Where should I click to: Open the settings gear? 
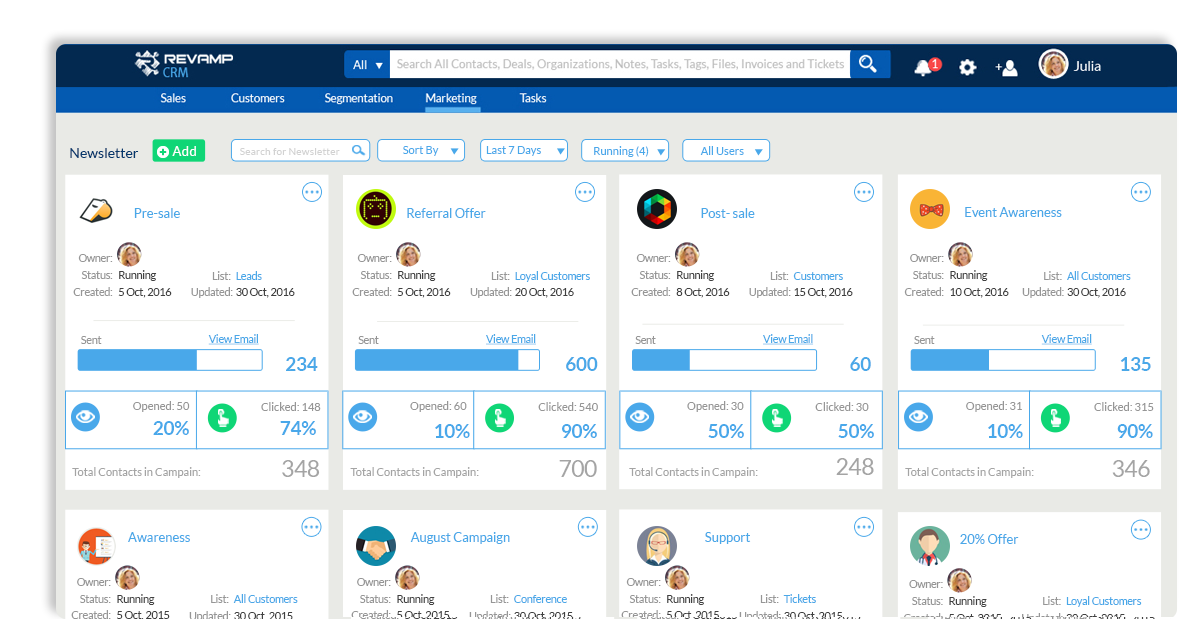(x=967, y=67)
